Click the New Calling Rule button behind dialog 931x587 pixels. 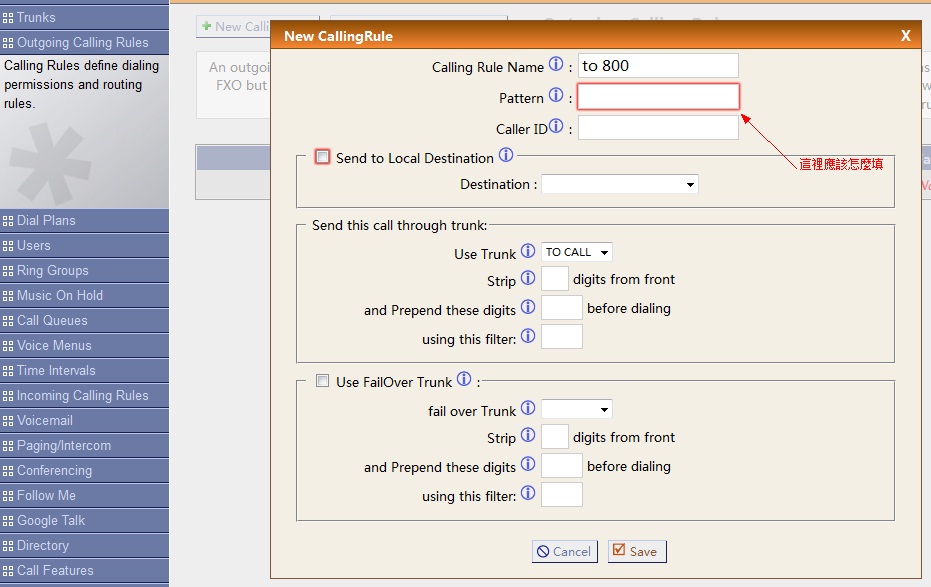[233, 27]
